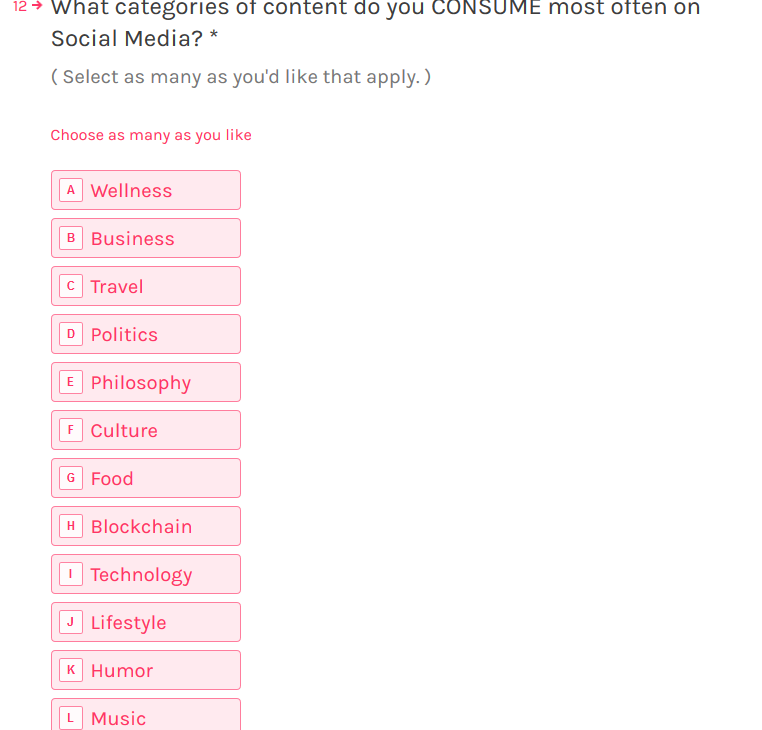Tick the Lifestyle choice

(x=146, y=622)
